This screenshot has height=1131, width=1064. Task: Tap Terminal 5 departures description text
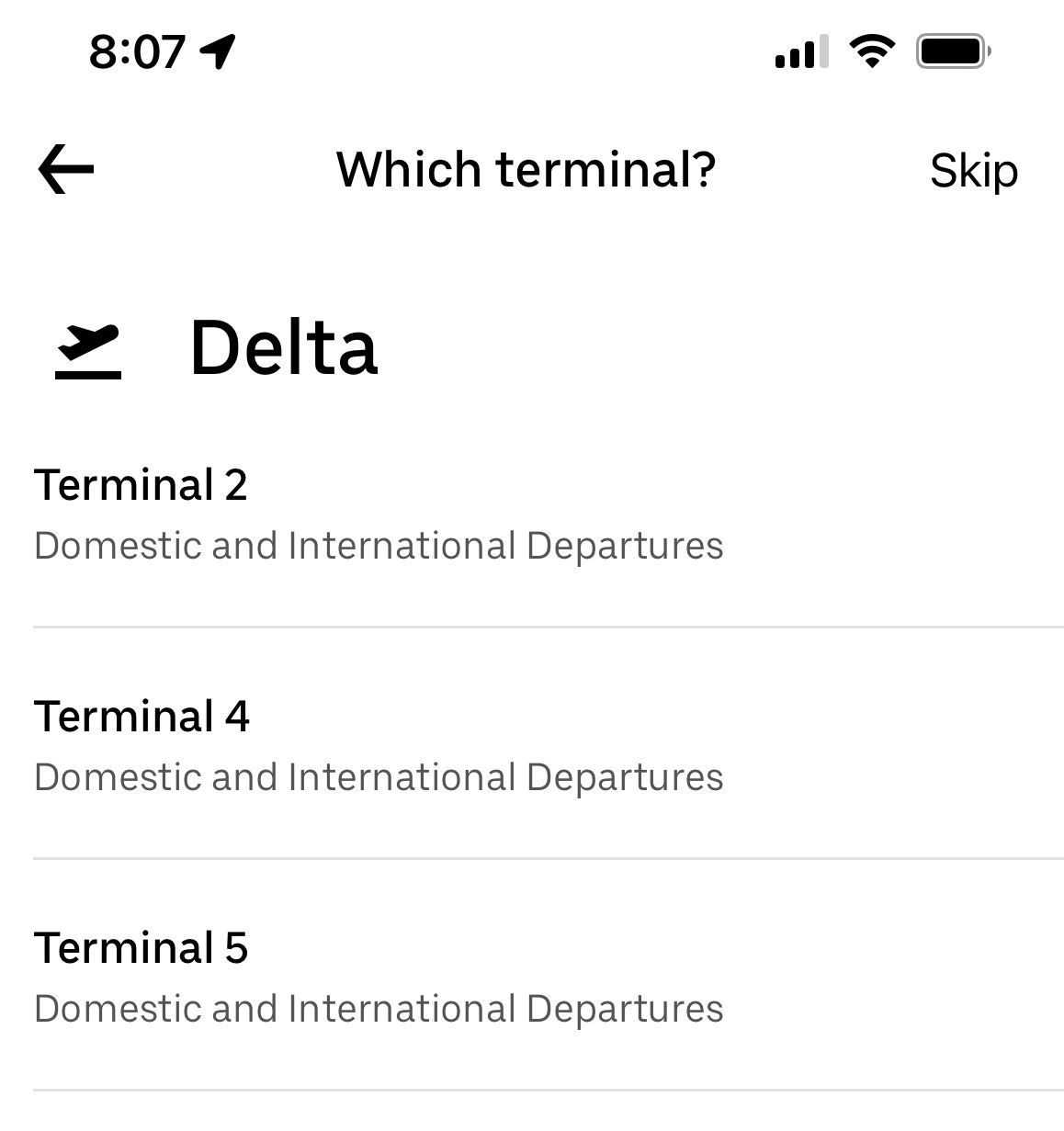379,1009
